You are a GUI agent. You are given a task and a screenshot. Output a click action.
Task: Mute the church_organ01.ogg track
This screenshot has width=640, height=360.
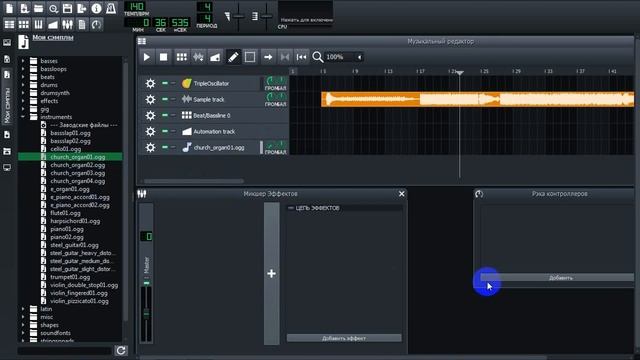click(x=165, y=147)
